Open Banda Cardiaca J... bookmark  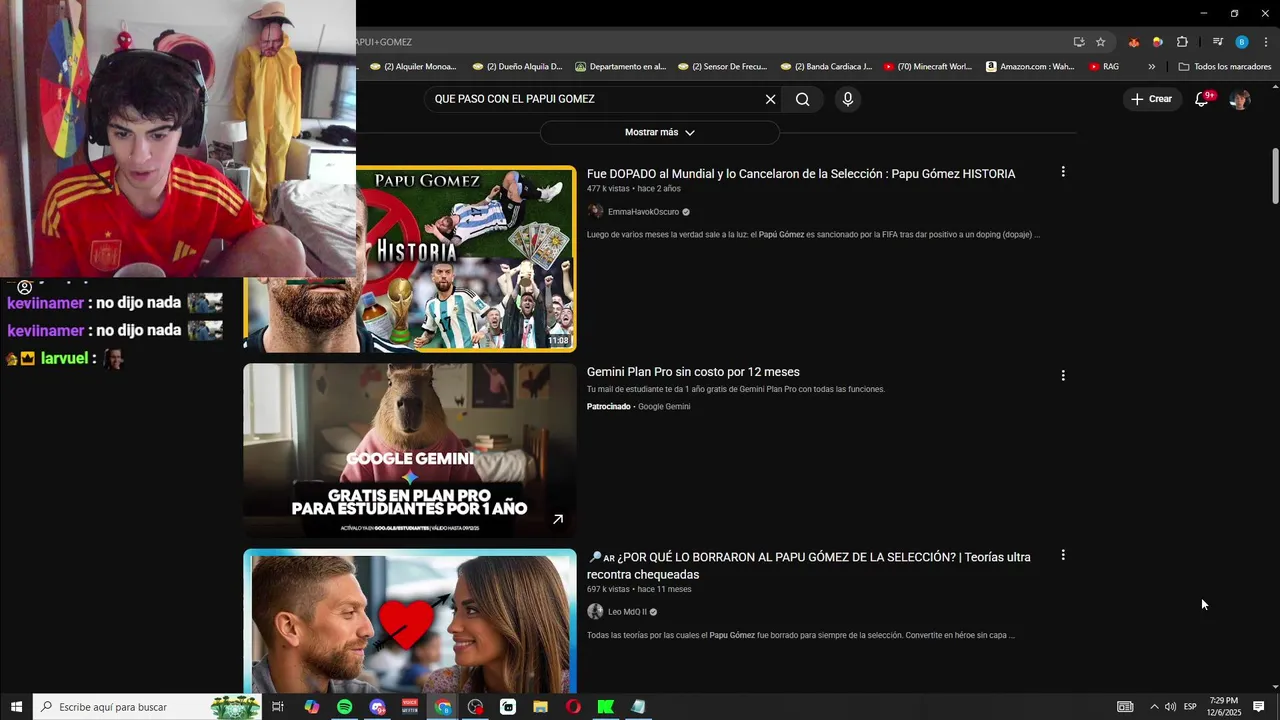[x=826, y=67]
